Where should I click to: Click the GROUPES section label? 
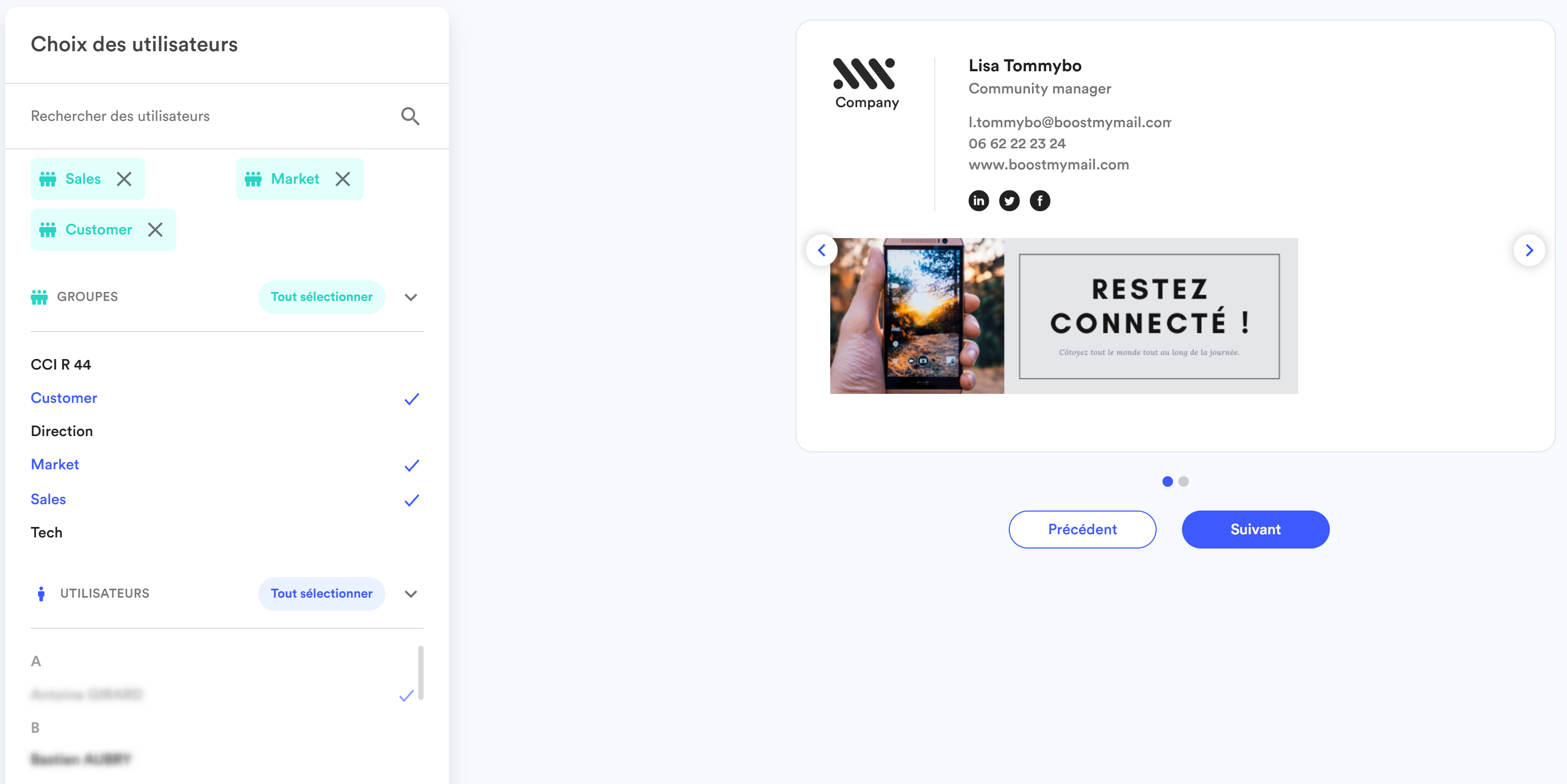pos(88,297)
